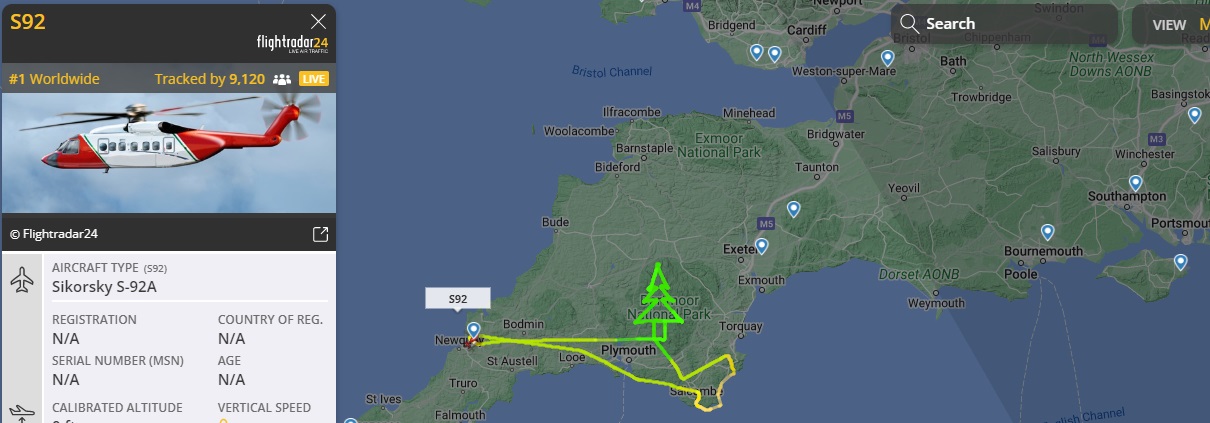Screen dimensions: 1210x423
Task: Click the airport pin near Weston-super-Mare
Action: 887,58
